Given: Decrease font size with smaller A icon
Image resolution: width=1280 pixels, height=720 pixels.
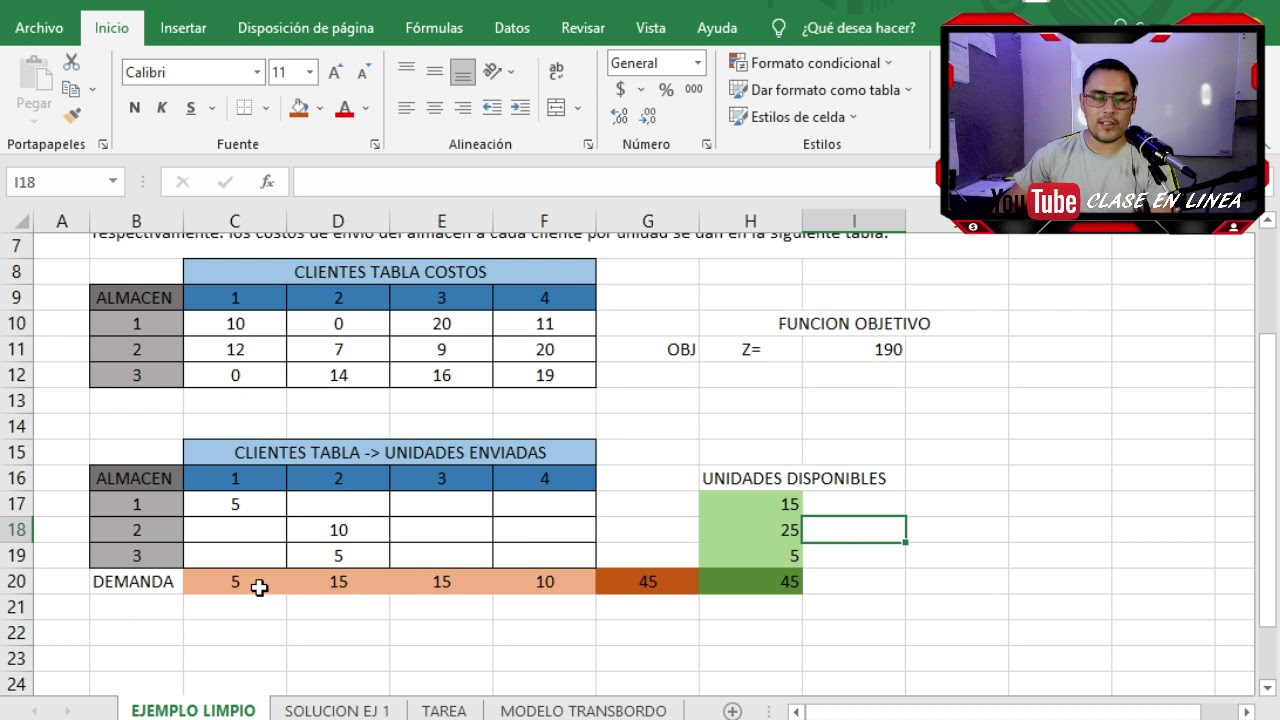Looking at the screenshot, I should [364, 72].
